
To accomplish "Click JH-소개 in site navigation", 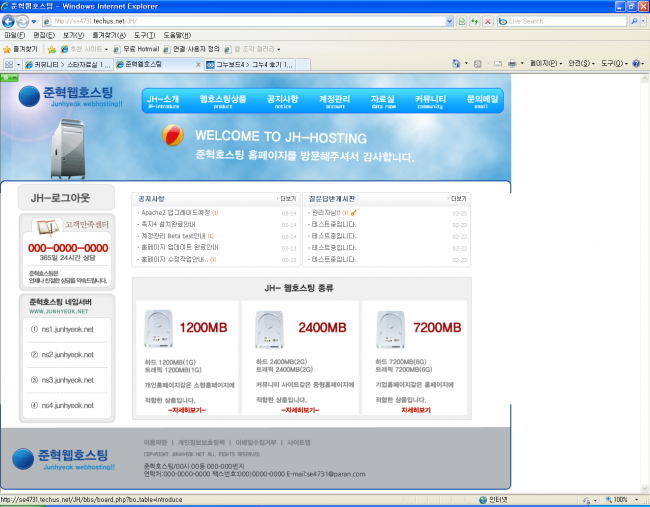I will click(162, 101).
